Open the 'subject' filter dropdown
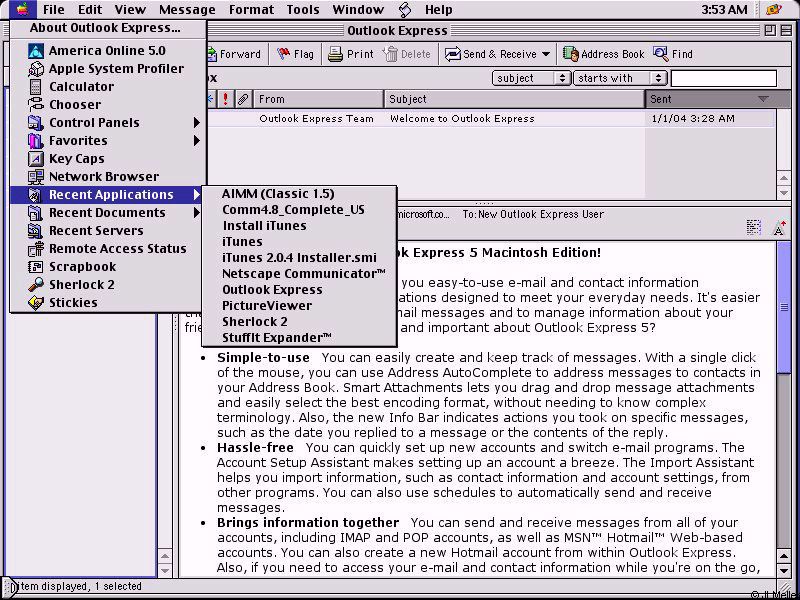The image size is (800, 600). (531, 78)
